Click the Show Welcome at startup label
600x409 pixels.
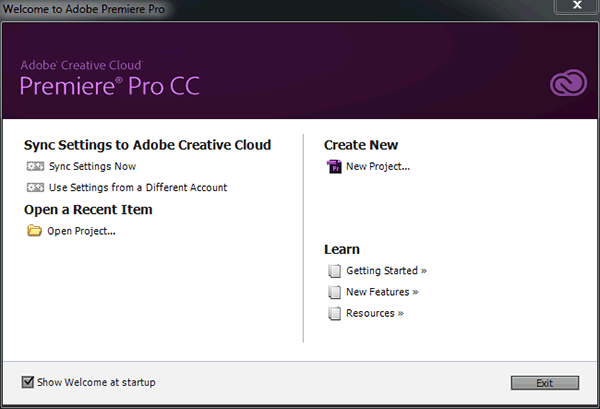[96, 382]
